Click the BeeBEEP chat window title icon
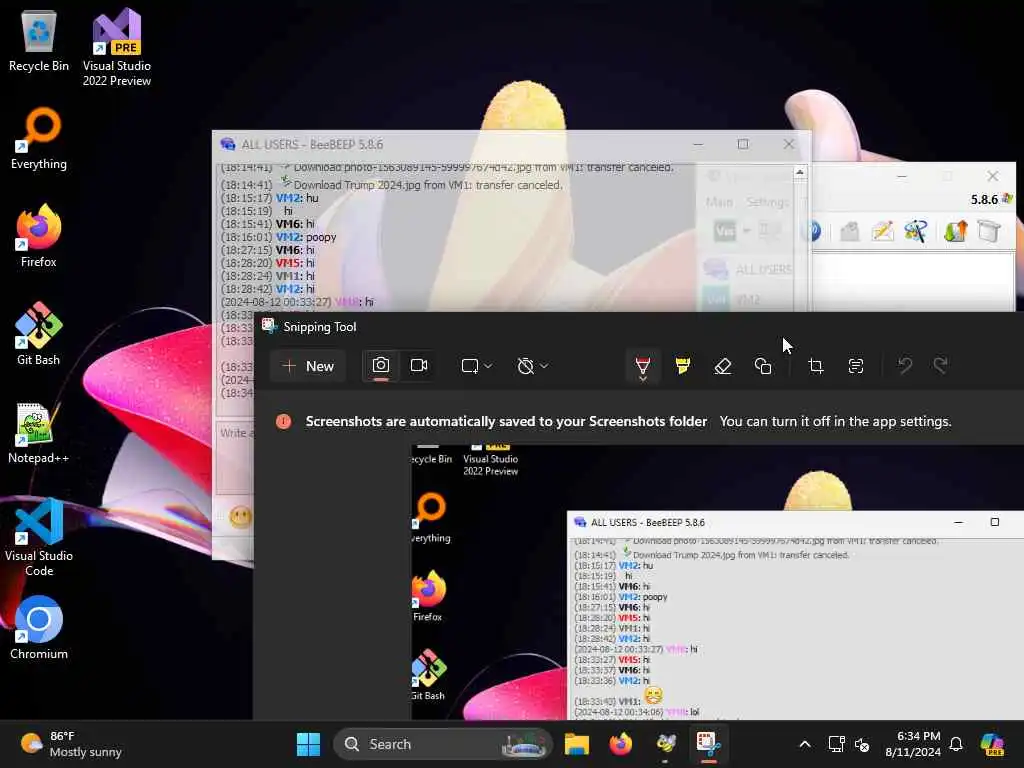Screen dimensions: 1024x768 pyautogui.click(x=228, y=144)
